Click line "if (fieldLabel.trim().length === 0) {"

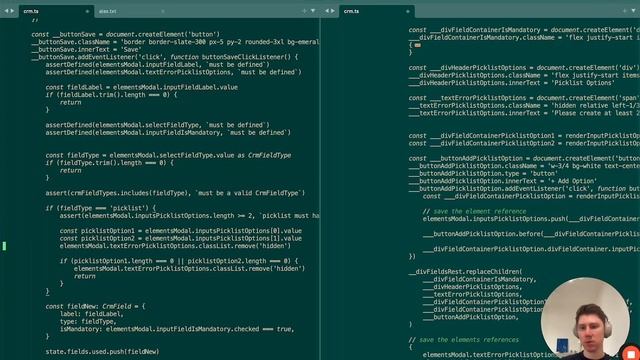point(111,95)
